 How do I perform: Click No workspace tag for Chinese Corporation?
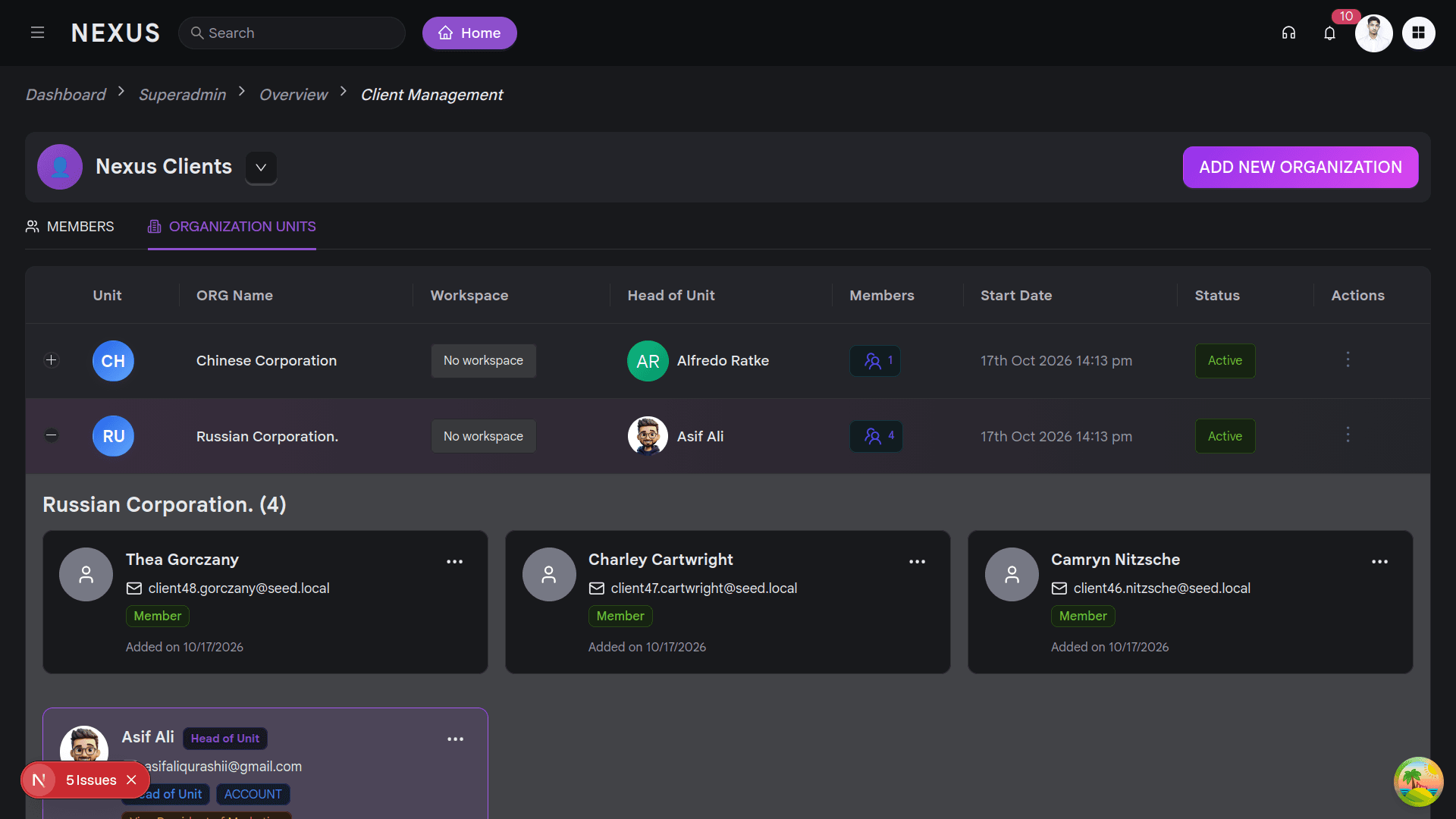point(483,361)
